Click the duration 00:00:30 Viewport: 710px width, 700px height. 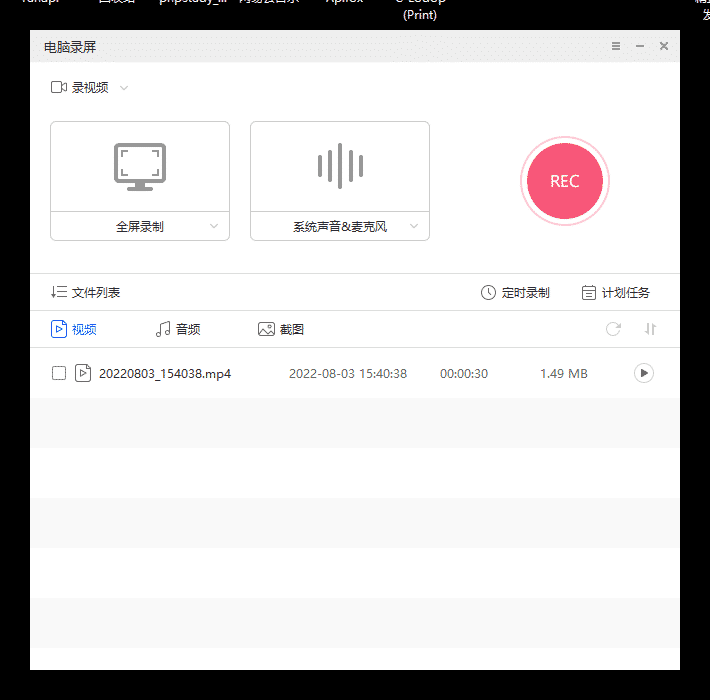464,374
